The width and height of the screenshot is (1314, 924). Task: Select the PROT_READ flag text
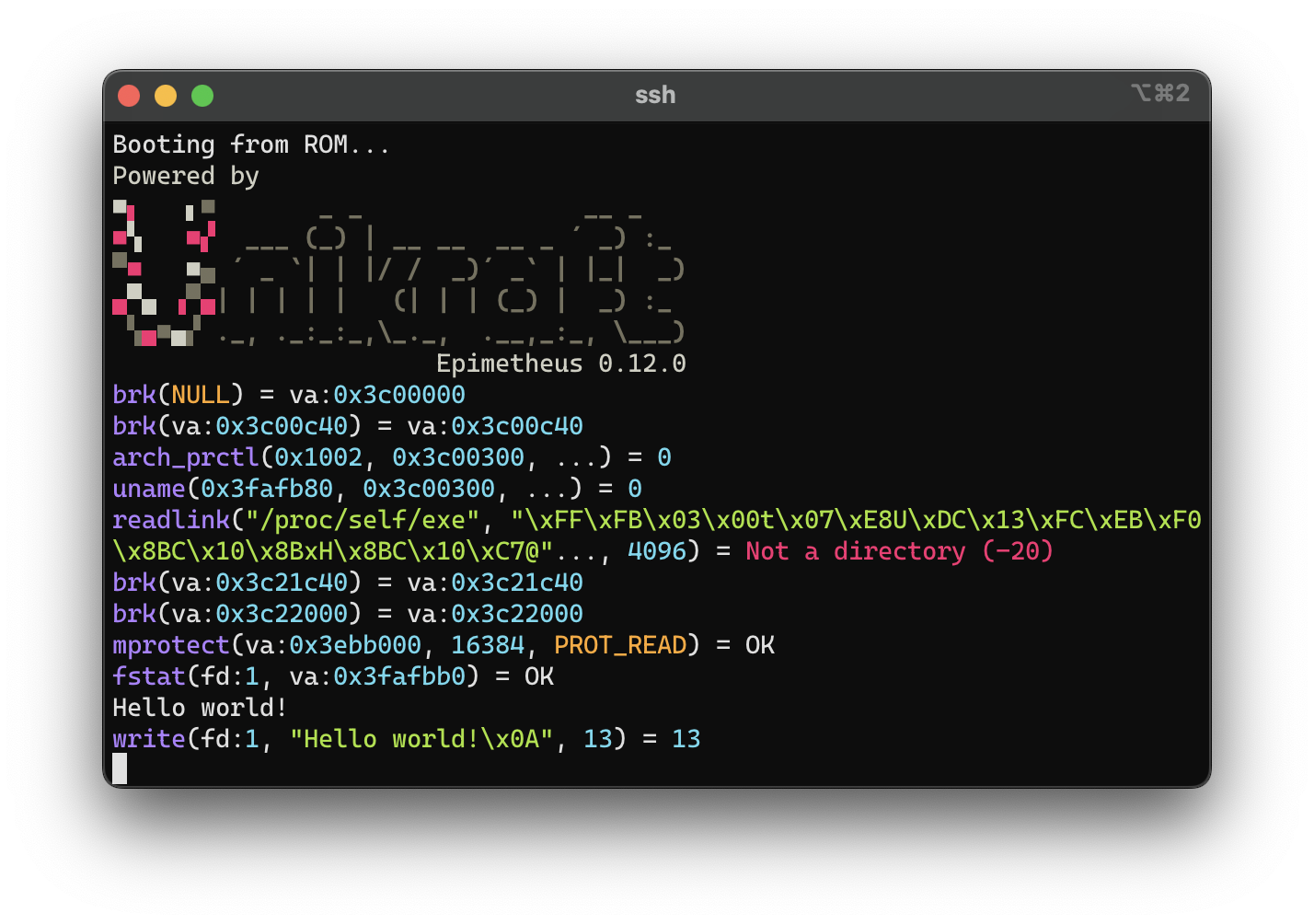click(x=620, y=644)
